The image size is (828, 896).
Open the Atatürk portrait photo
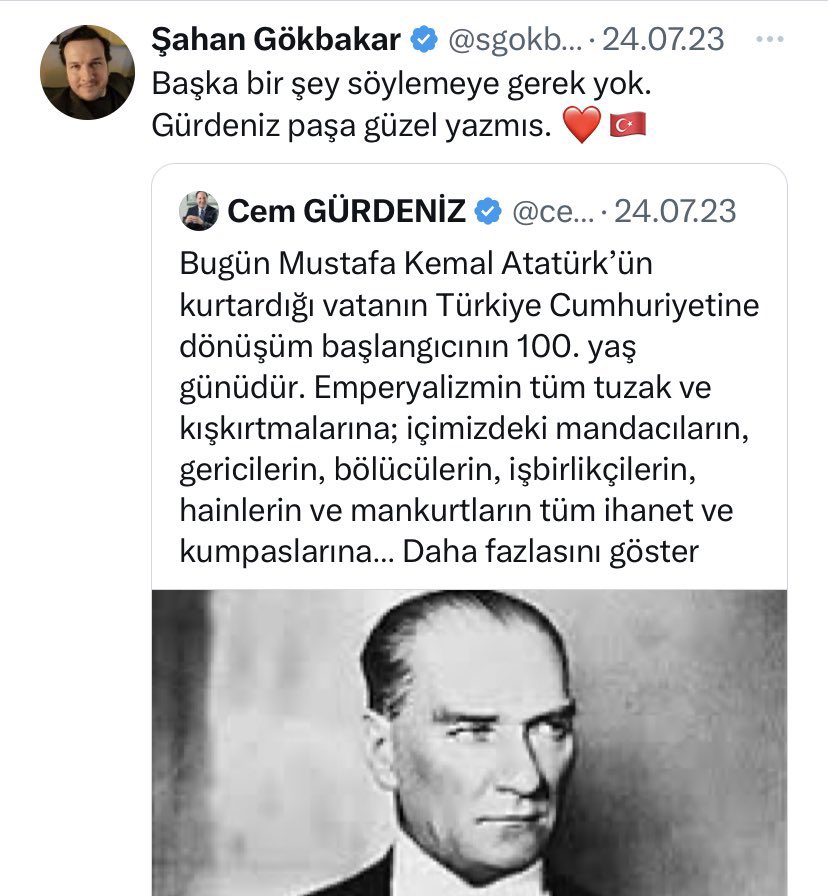click(469, 742)
